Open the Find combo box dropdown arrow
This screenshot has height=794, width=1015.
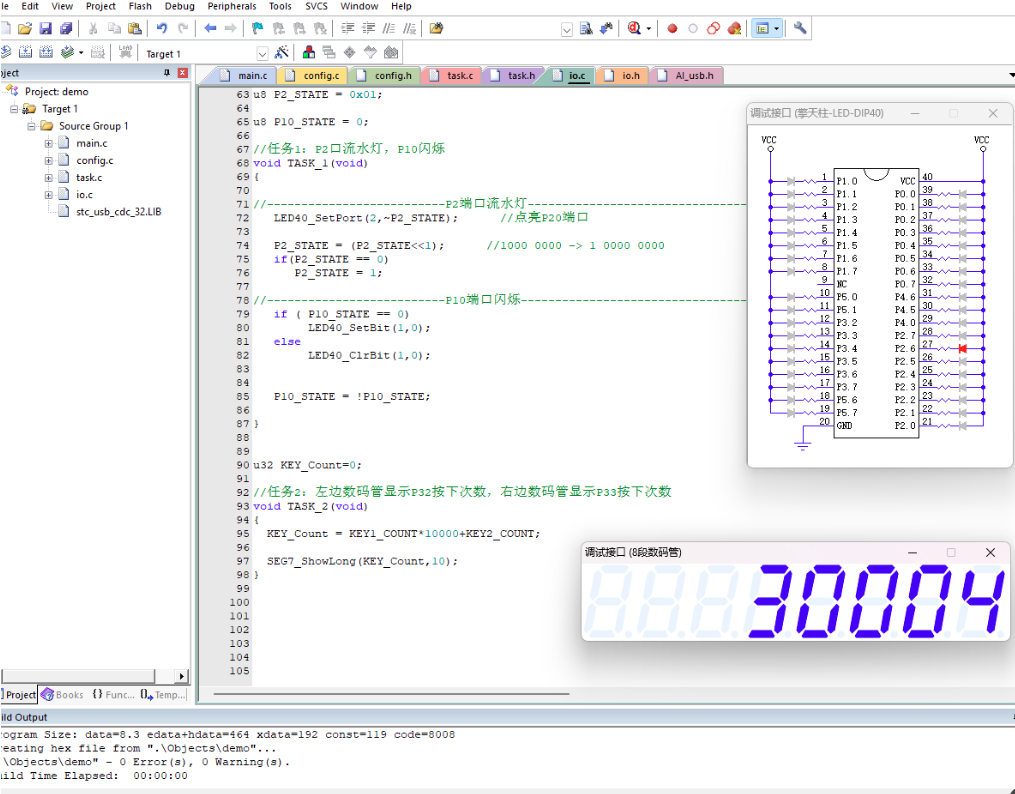566,30
